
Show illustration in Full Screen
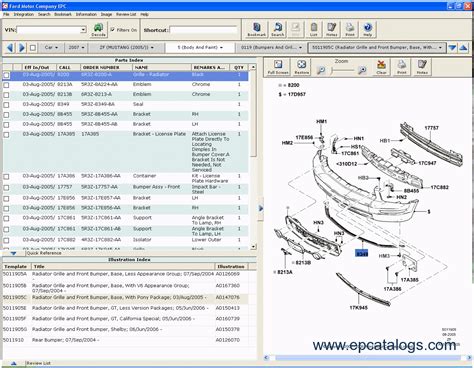278,67
